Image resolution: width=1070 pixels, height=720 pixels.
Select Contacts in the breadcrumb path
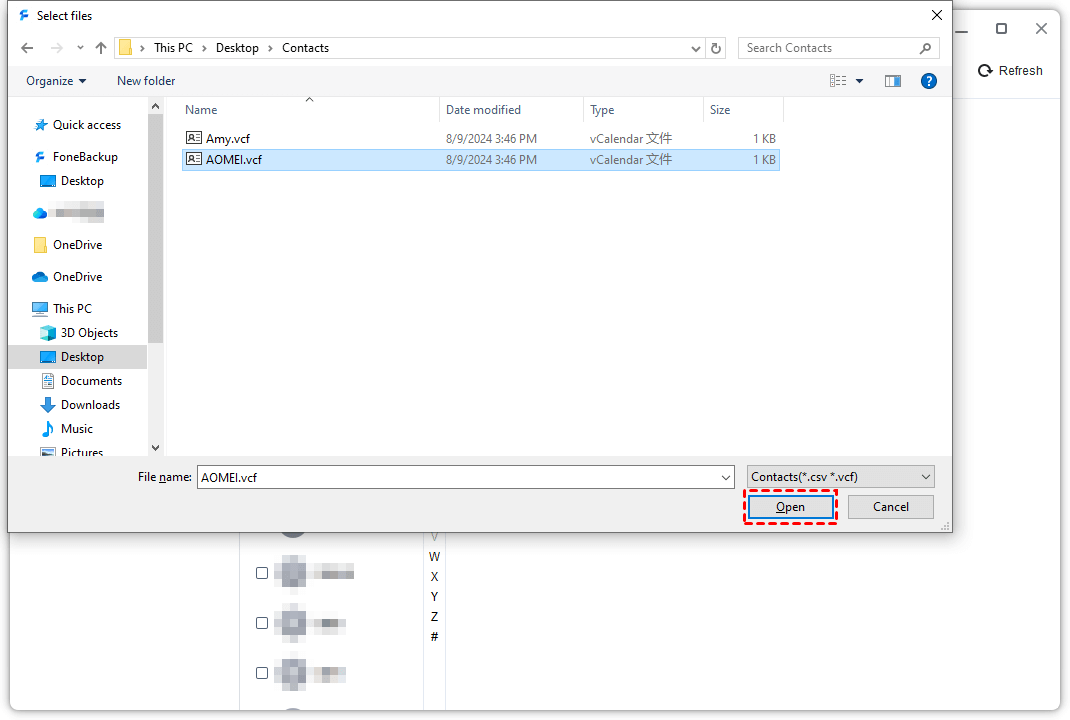pyautogui.click(x=306, y=48)
